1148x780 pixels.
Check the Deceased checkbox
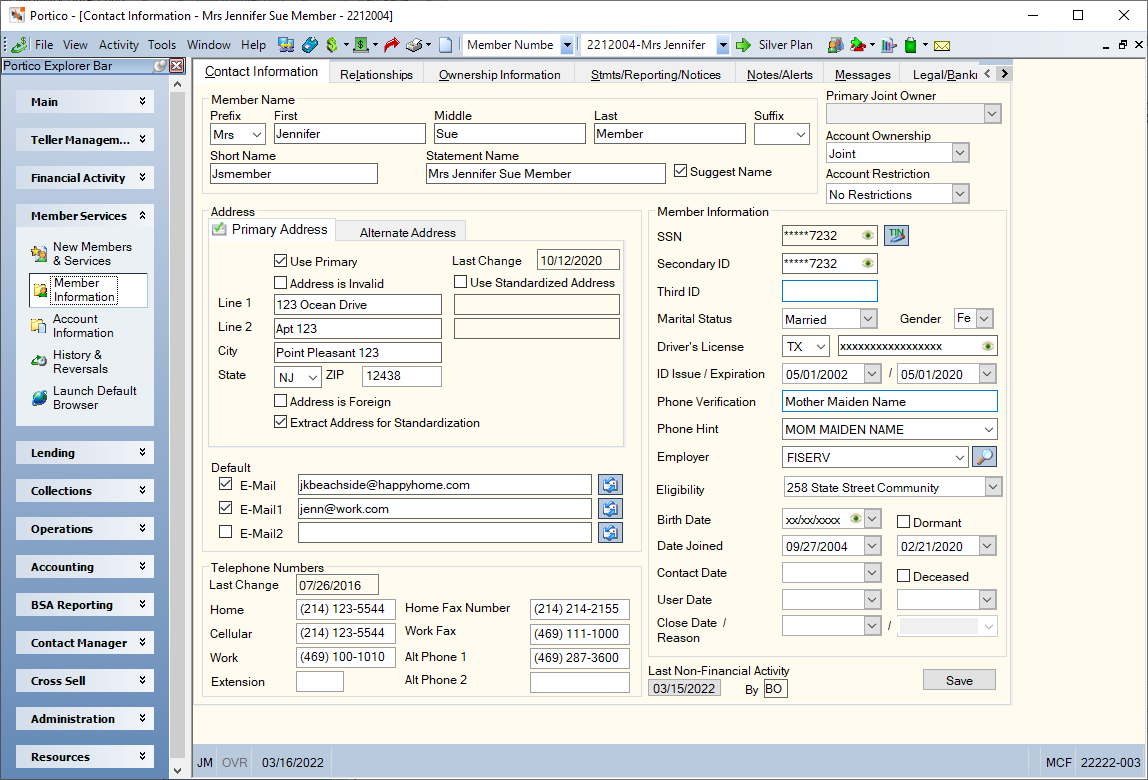tap(903, 576)
